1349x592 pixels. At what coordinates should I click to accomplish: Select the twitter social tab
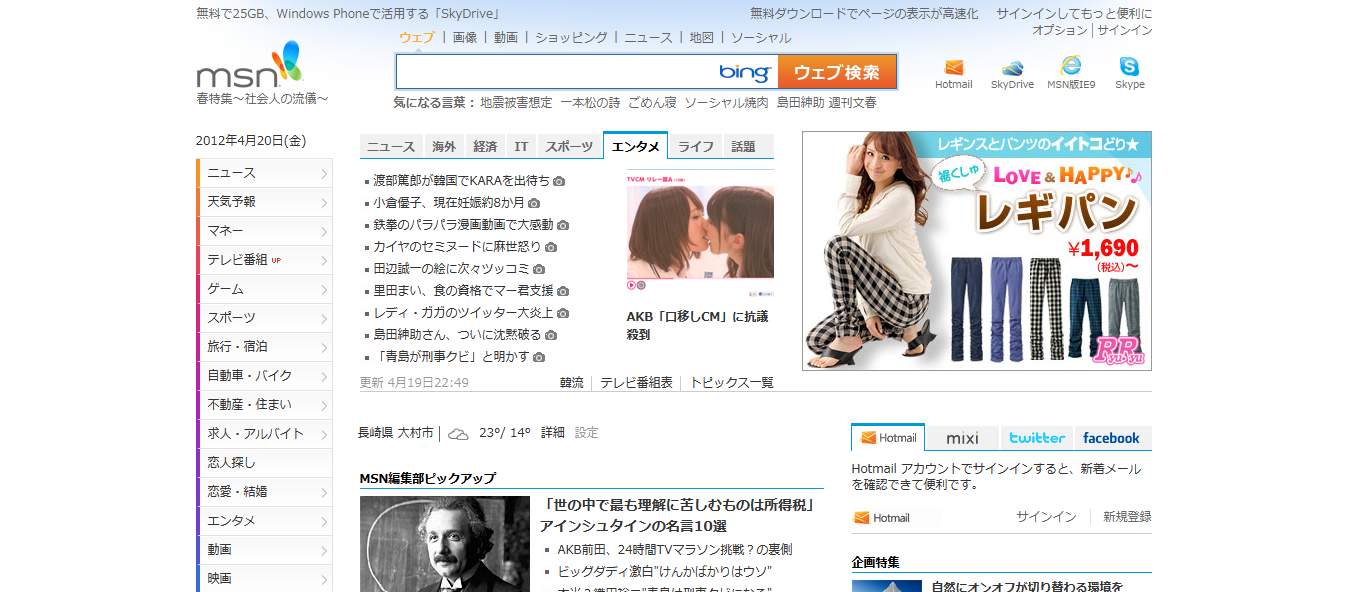pos(1037,438)
